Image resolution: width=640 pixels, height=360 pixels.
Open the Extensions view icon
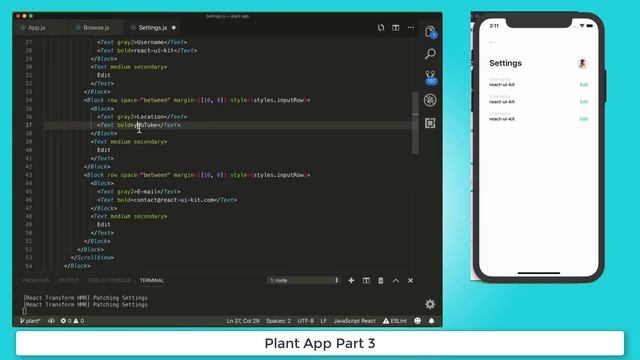[430, 123]
